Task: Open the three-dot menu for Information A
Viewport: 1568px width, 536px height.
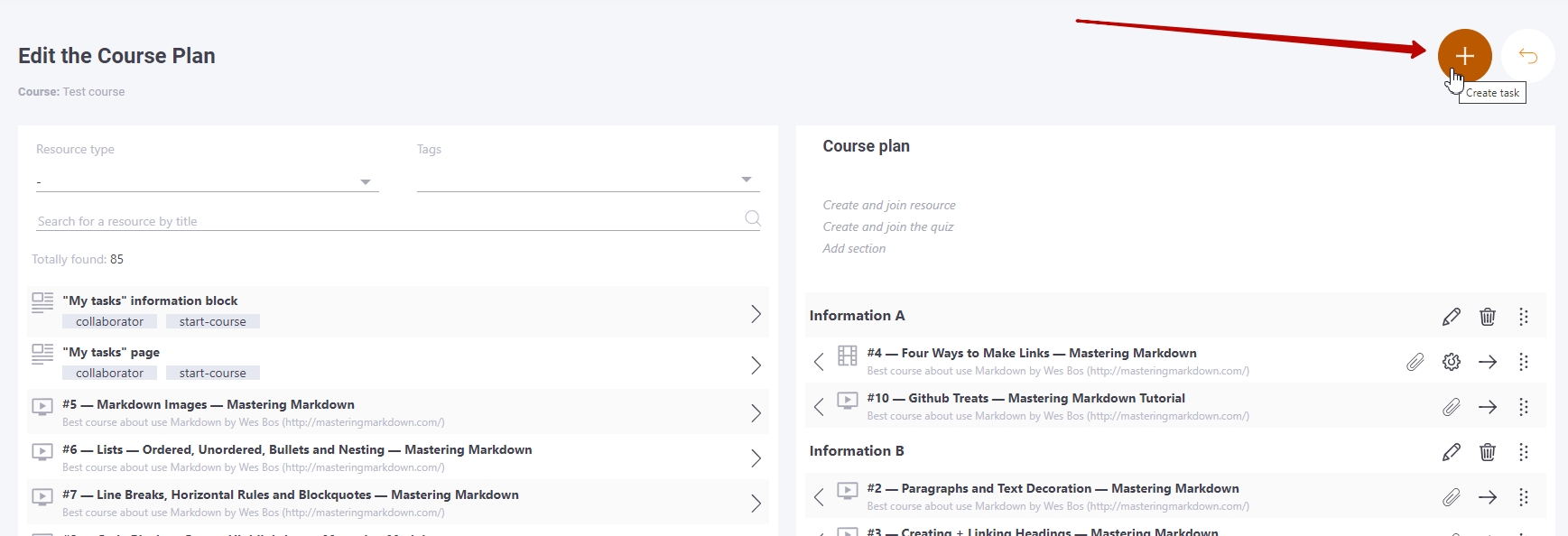Action: (x=1523, y=316)
